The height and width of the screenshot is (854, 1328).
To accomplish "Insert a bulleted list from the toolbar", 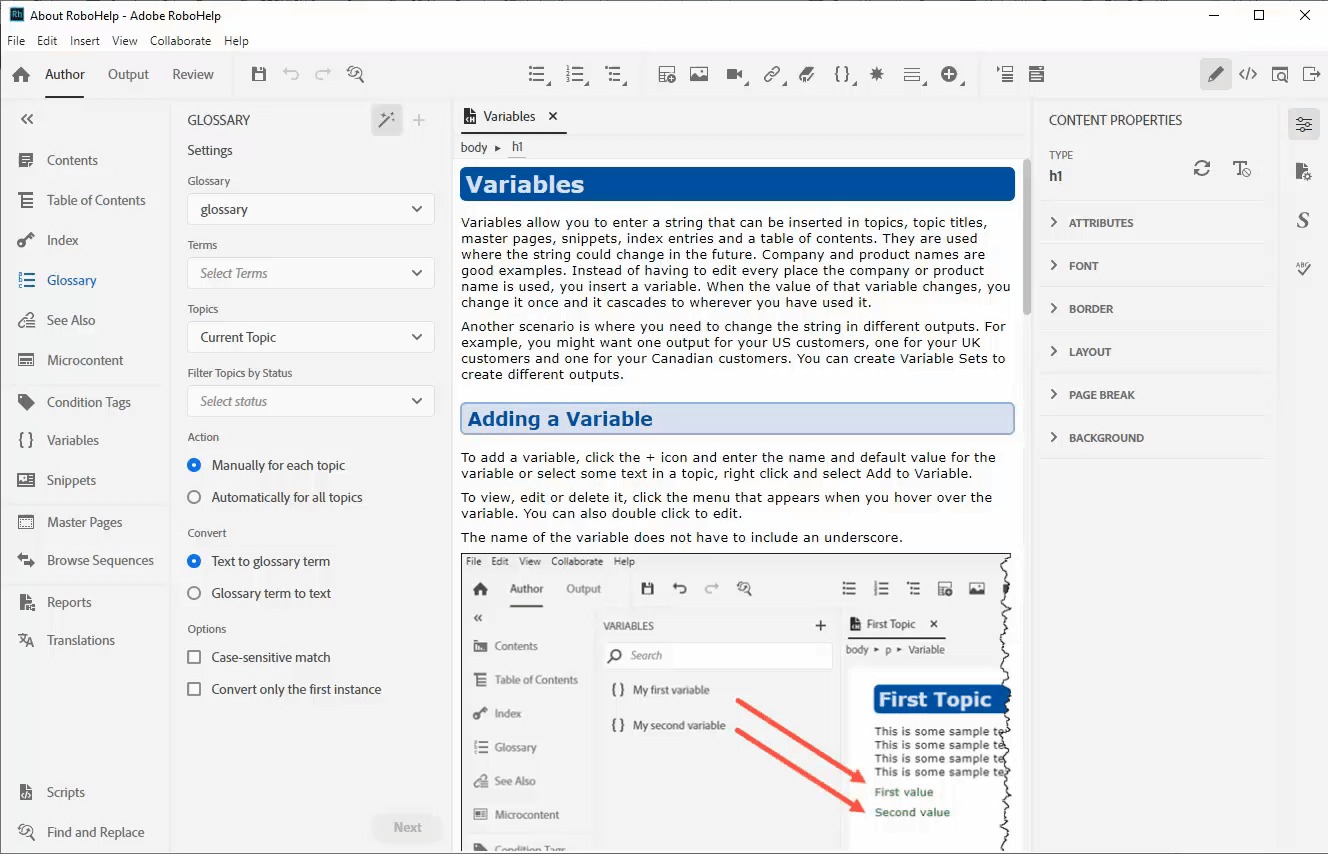I will pos(539,74).
